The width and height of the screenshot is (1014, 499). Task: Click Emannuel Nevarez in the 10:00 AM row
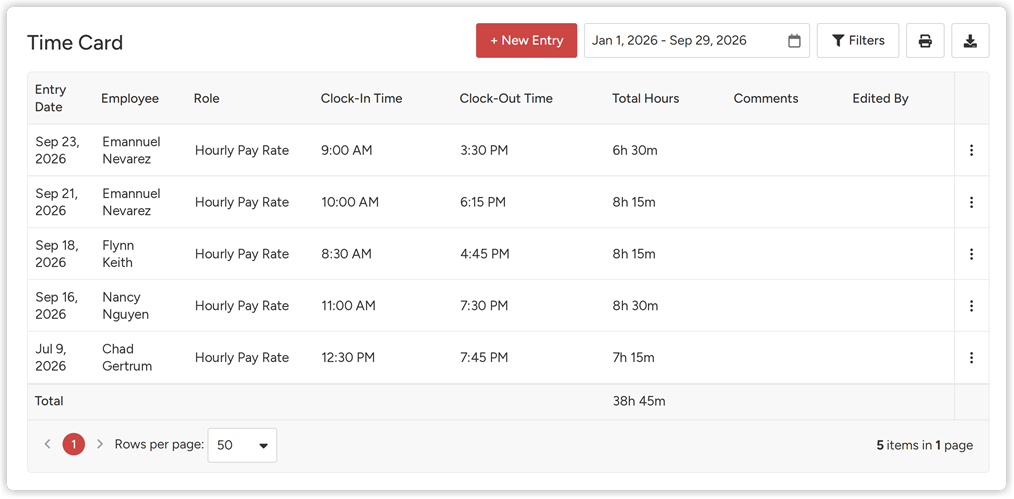click(x=131, y=202)
